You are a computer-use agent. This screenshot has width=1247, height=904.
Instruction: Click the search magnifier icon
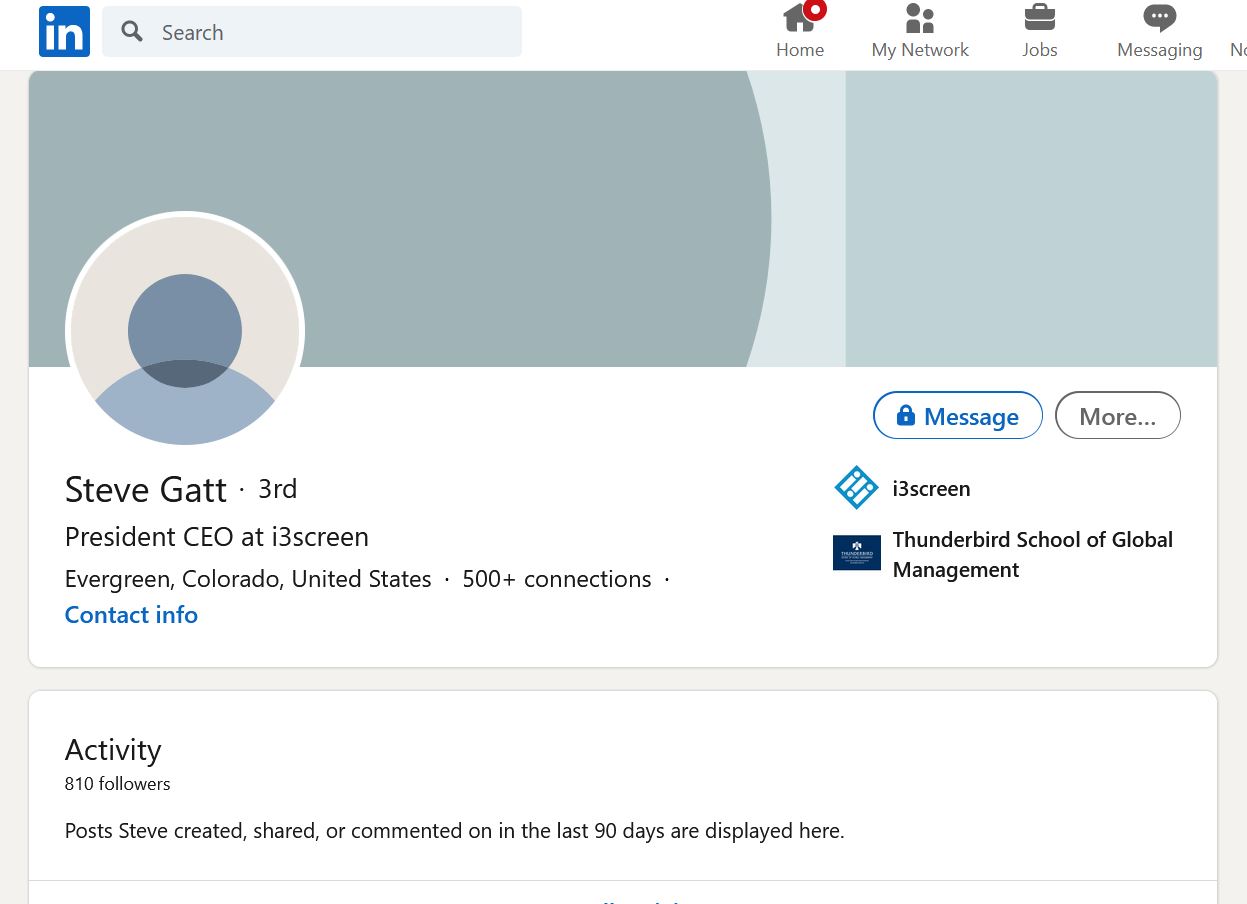(x=132, y=32)
